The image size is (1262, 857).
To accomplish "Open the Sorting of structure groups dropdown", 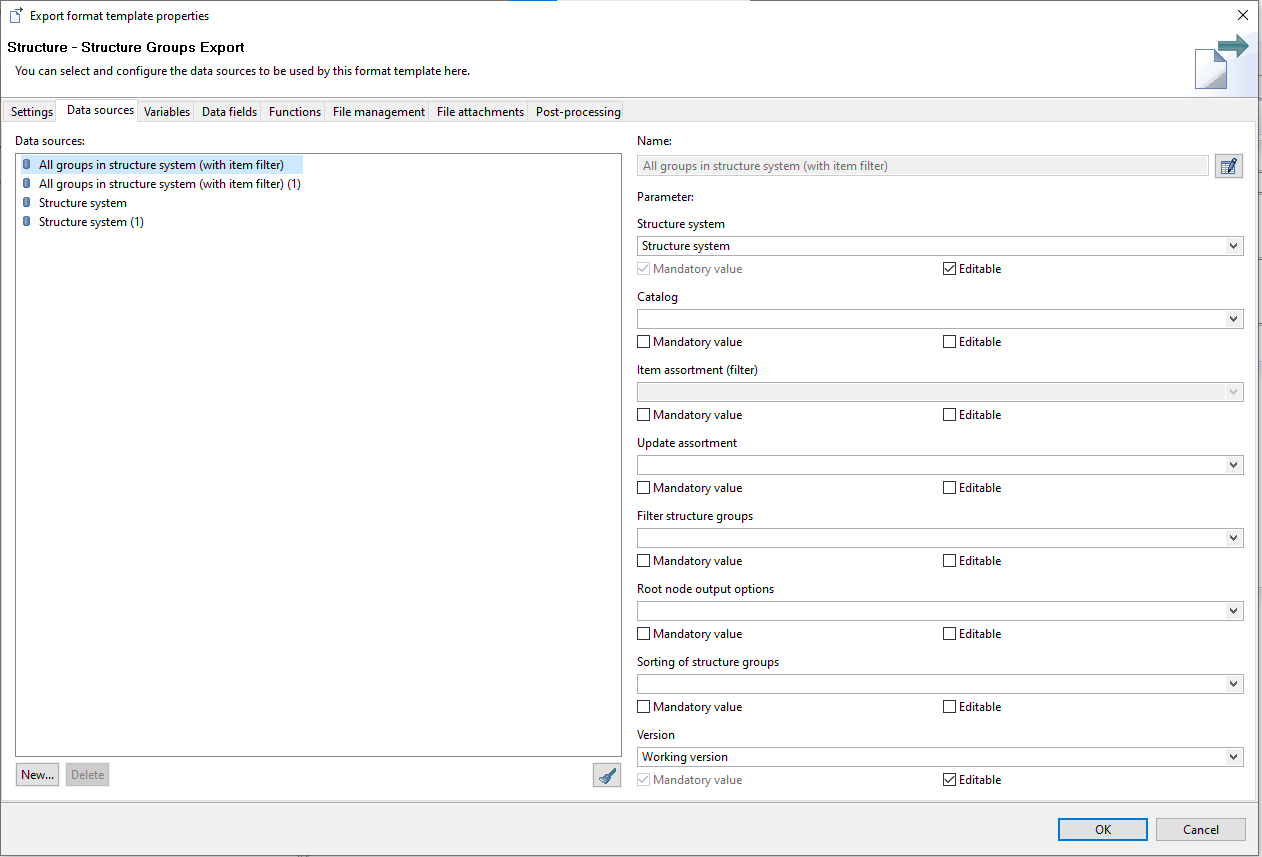I will coord(940,684).
